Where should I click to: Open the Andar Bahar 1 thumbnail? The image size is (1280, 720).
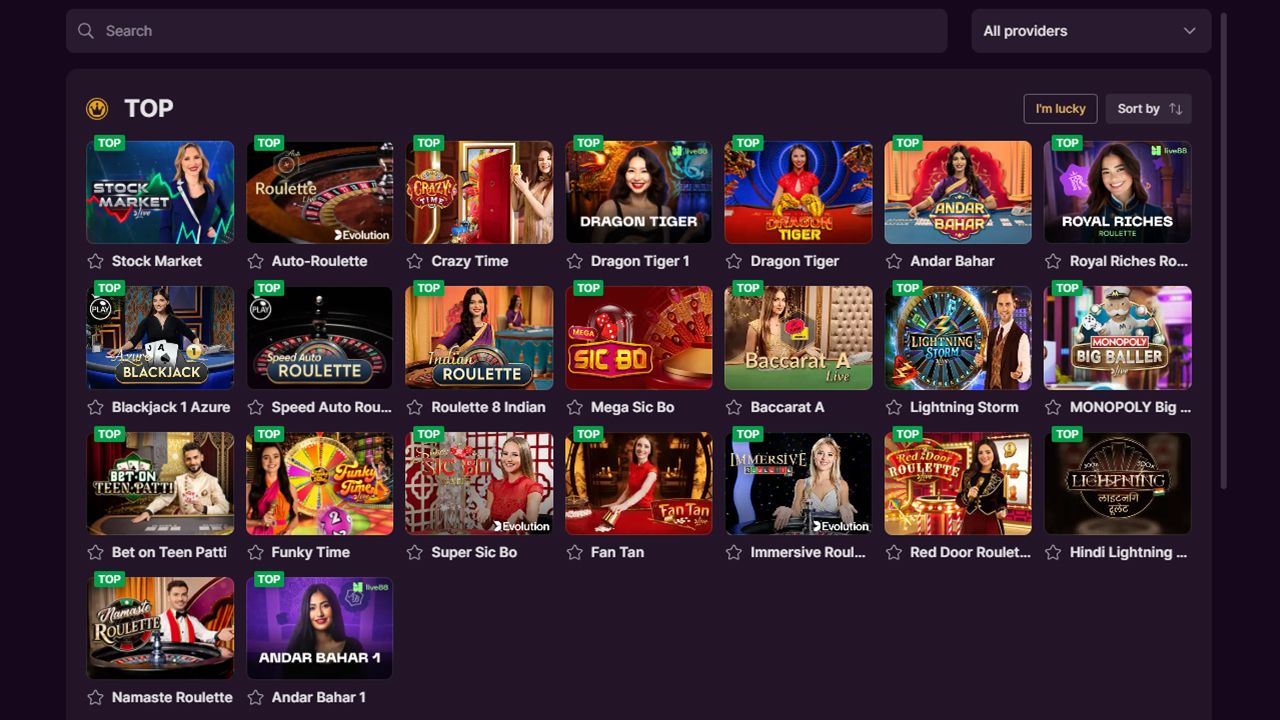(x=320, y=628)
